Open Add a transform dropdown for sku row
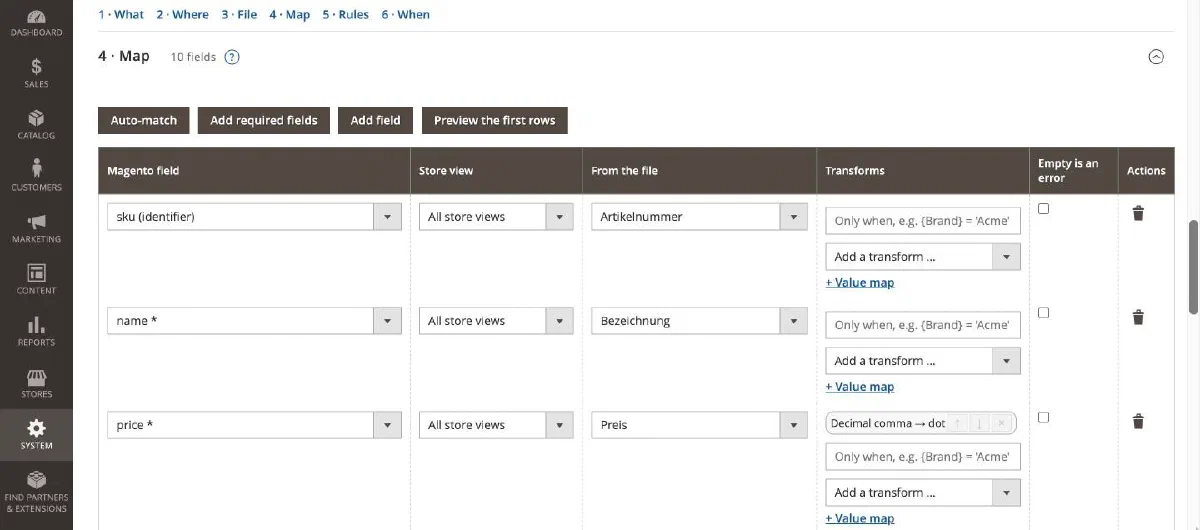 click(x=923, y=257)
